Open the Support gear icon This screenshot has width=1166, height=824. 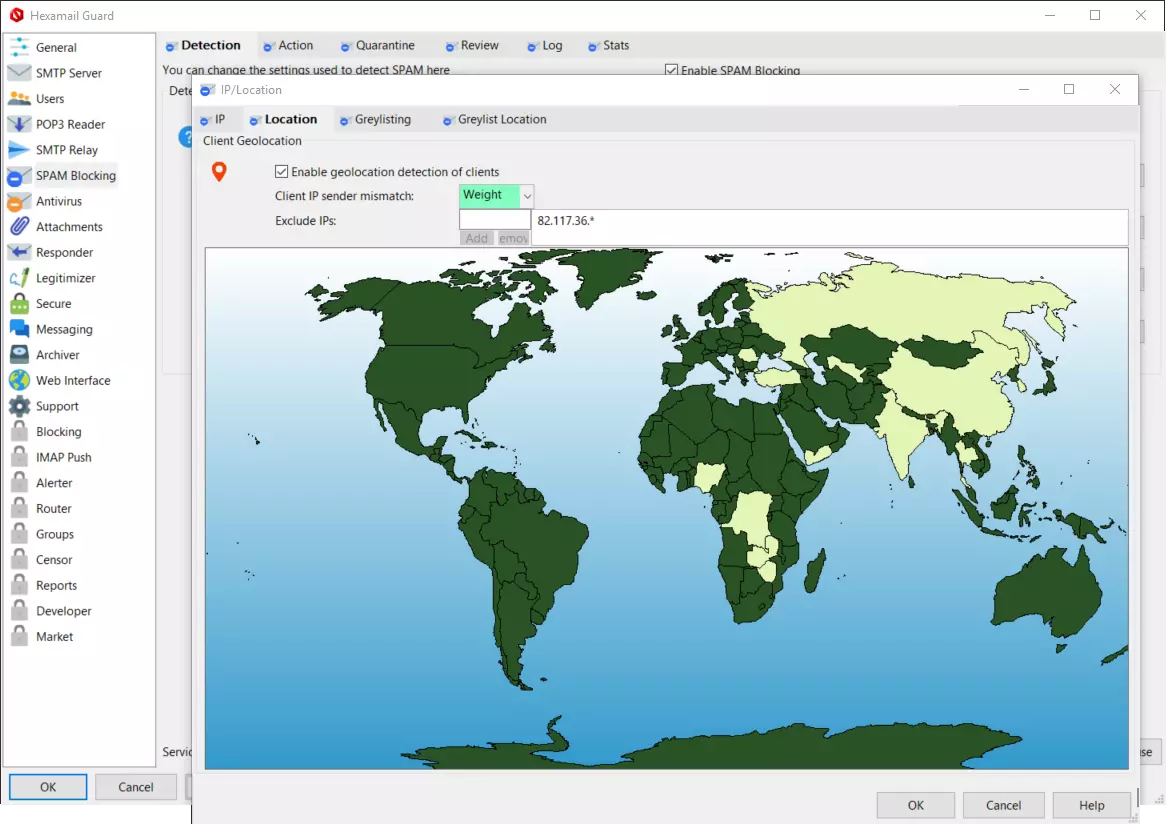tap(19, 406)
